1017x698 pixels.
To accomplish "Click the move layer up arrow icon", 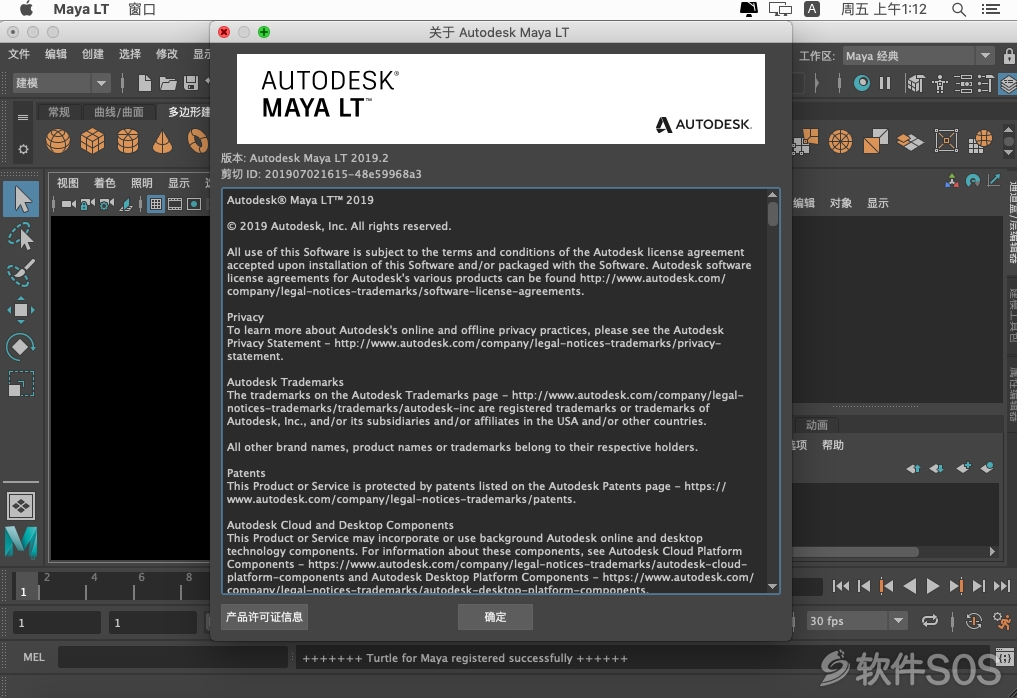I will coord(913,468).
